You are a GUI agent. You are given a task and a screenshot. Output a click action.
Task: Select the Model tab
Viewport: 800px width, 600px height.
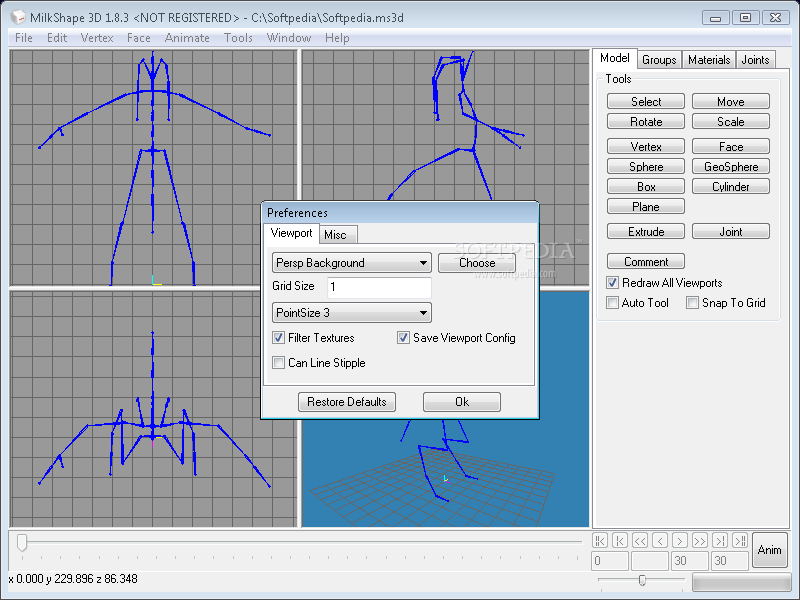pyautogui.click(x=615, y=58)
